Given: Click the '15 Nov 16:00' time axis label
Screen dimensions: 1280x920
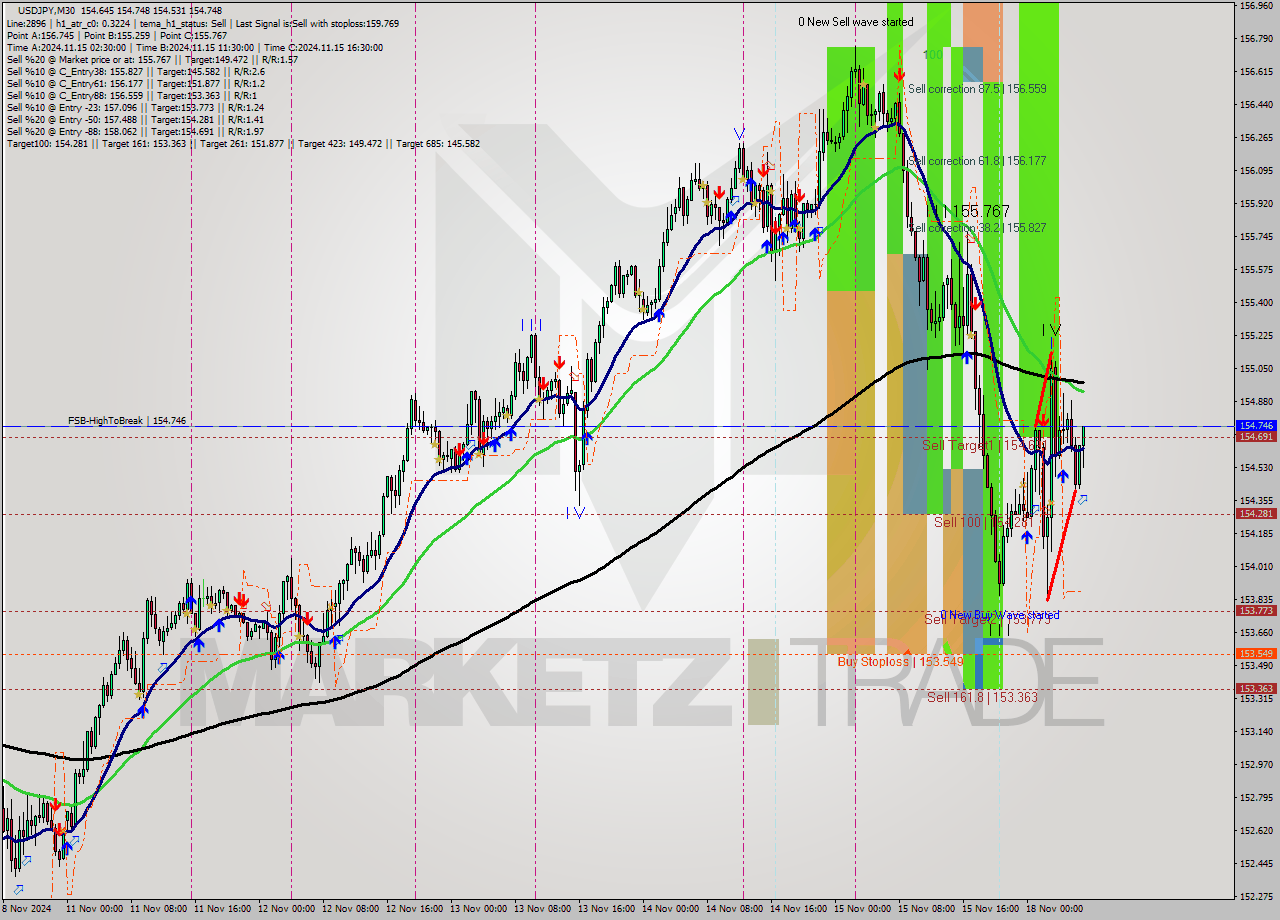Looking at the screenshot, I should coord(989,909).
